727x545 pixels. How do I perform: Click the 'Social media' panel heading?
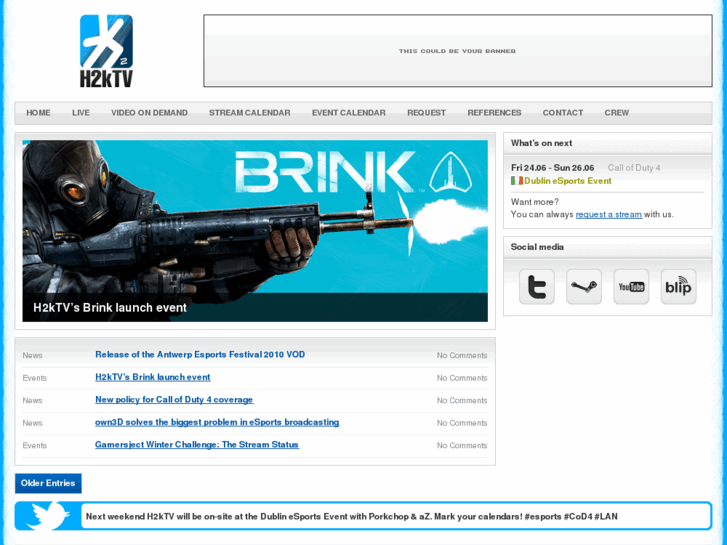pyautogui.click(x=537, y=247)
